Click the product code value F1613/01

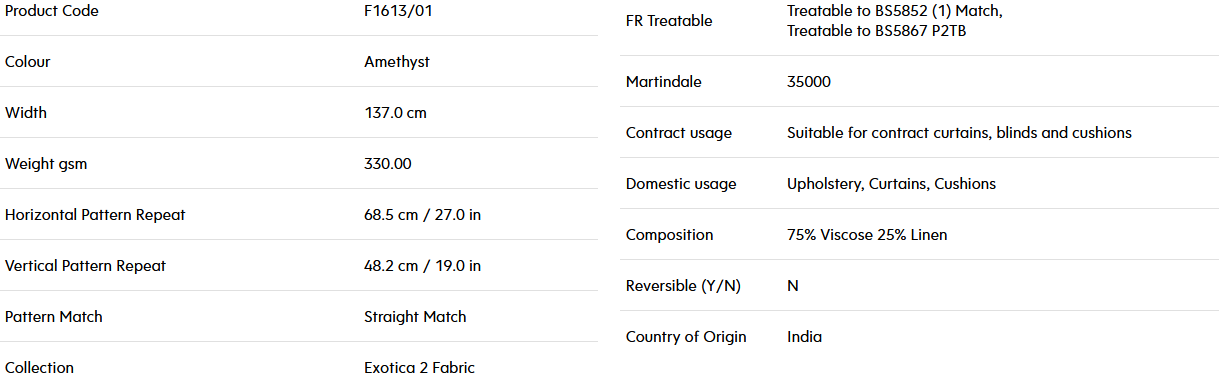point(398,11)
